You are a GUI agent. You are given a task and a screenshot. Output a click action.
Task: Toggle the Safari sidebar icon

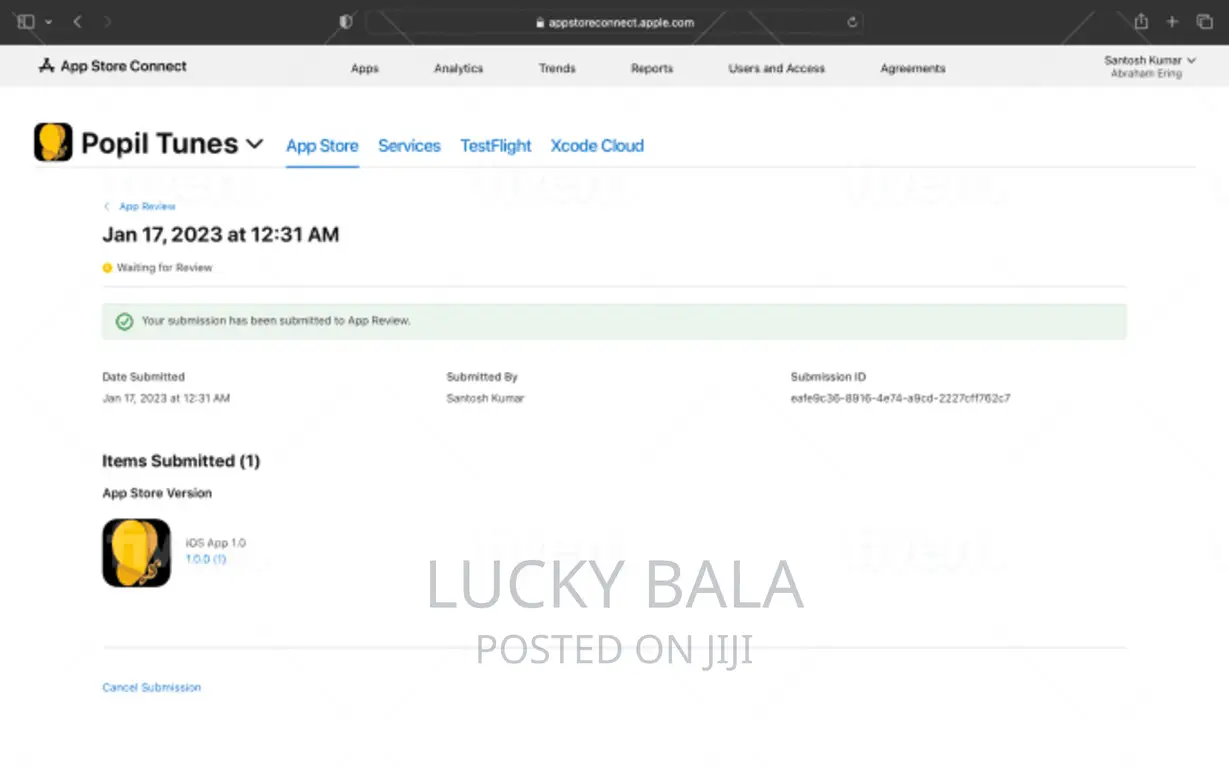pyautogui.click(x=26, y=21)
